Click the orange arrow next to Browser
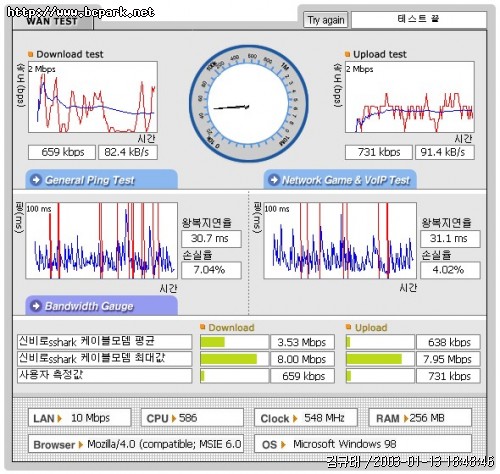 [x=80, y=444]
